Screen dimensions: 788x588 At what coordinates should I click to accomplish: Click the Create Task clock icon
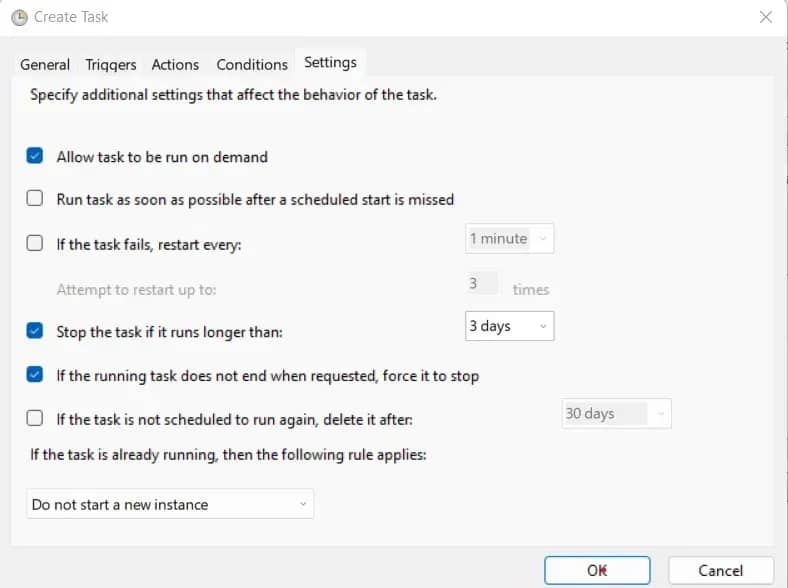point(18,17)
